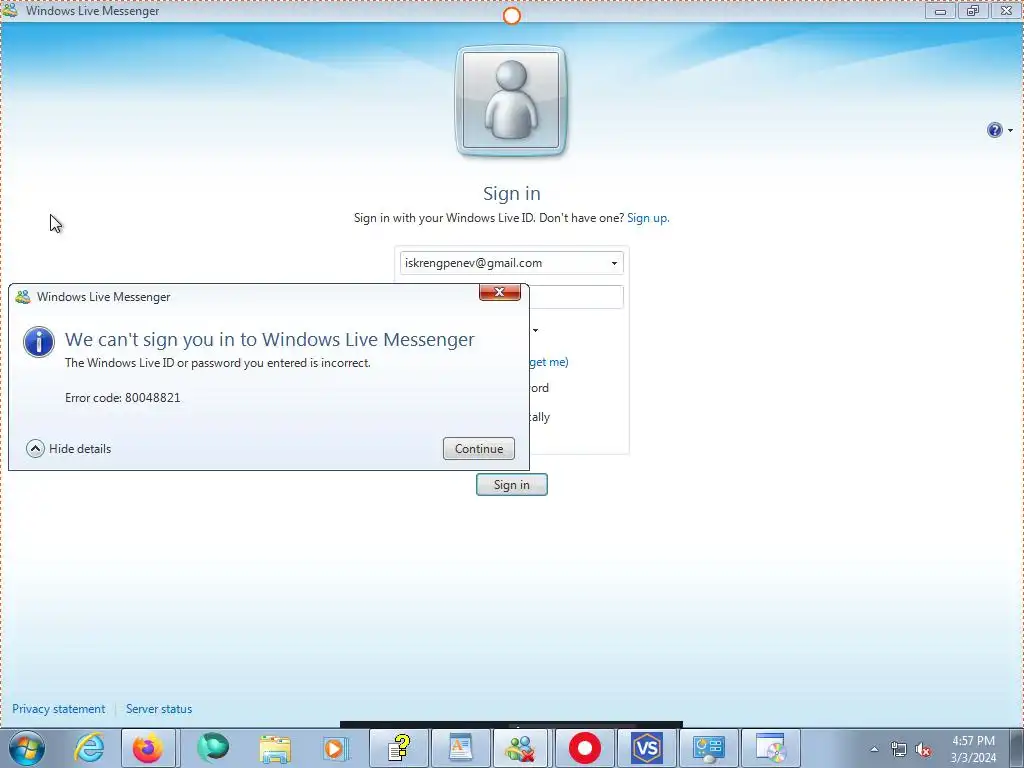Click 'We can't sign you in' heading

click(x=270, y=340)
